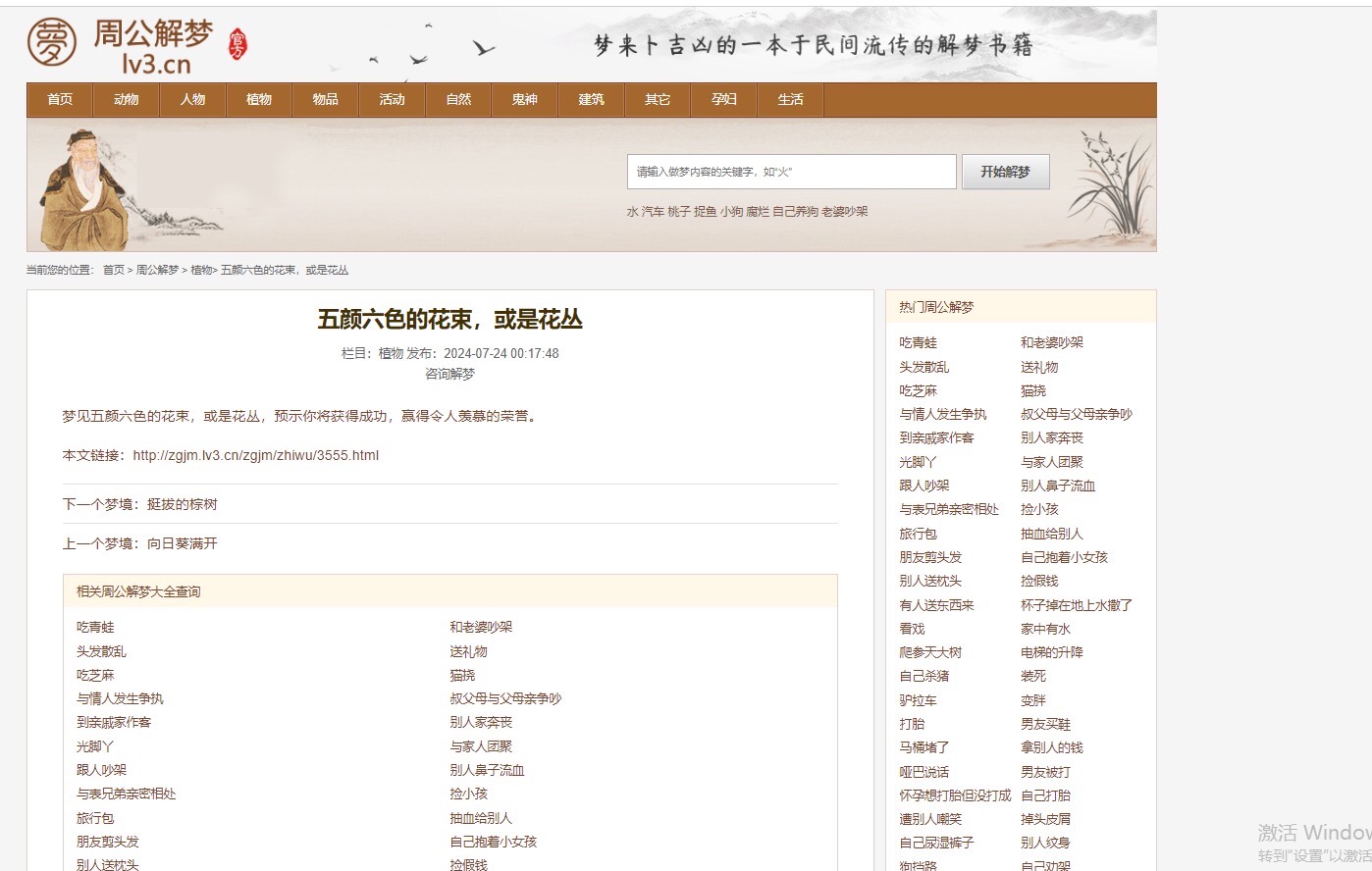This screenshot has width=1372, height=871.
Task: Click 吃青蛙 in the sidebar hot list
Action: [918, 342]
